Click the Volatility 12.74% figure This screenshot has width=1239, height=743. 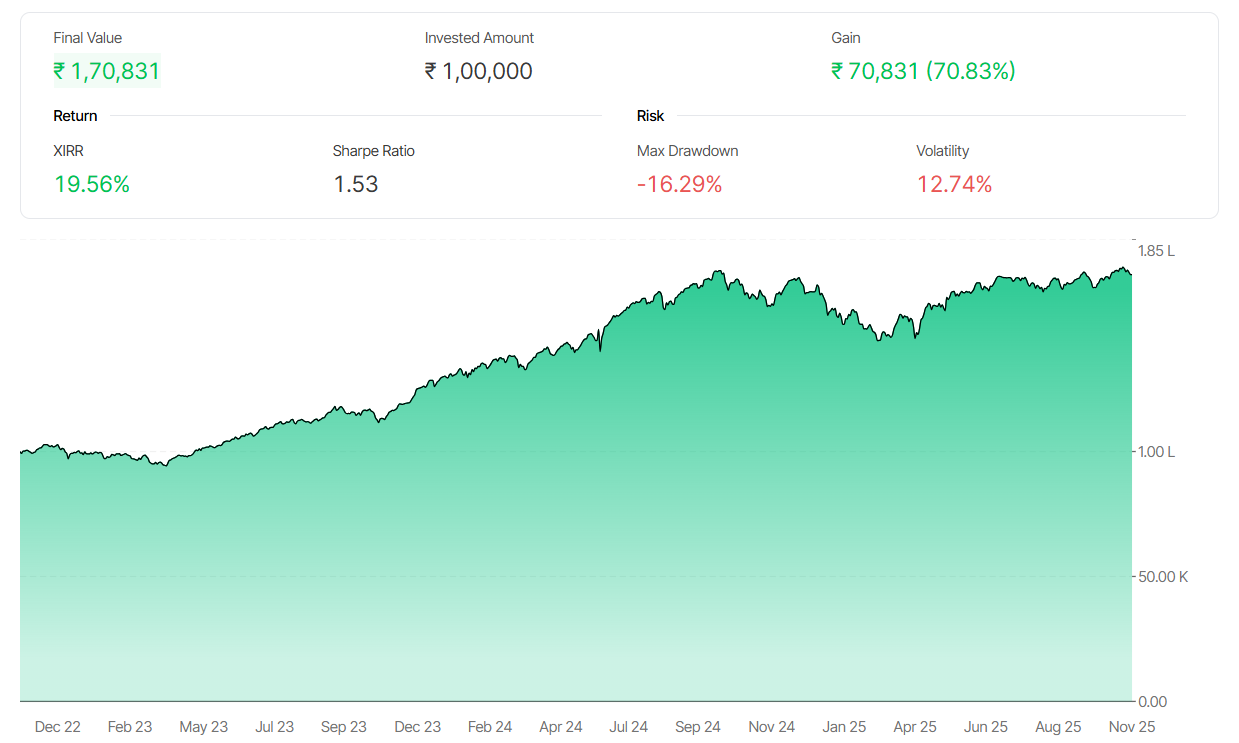pos(954,184)
